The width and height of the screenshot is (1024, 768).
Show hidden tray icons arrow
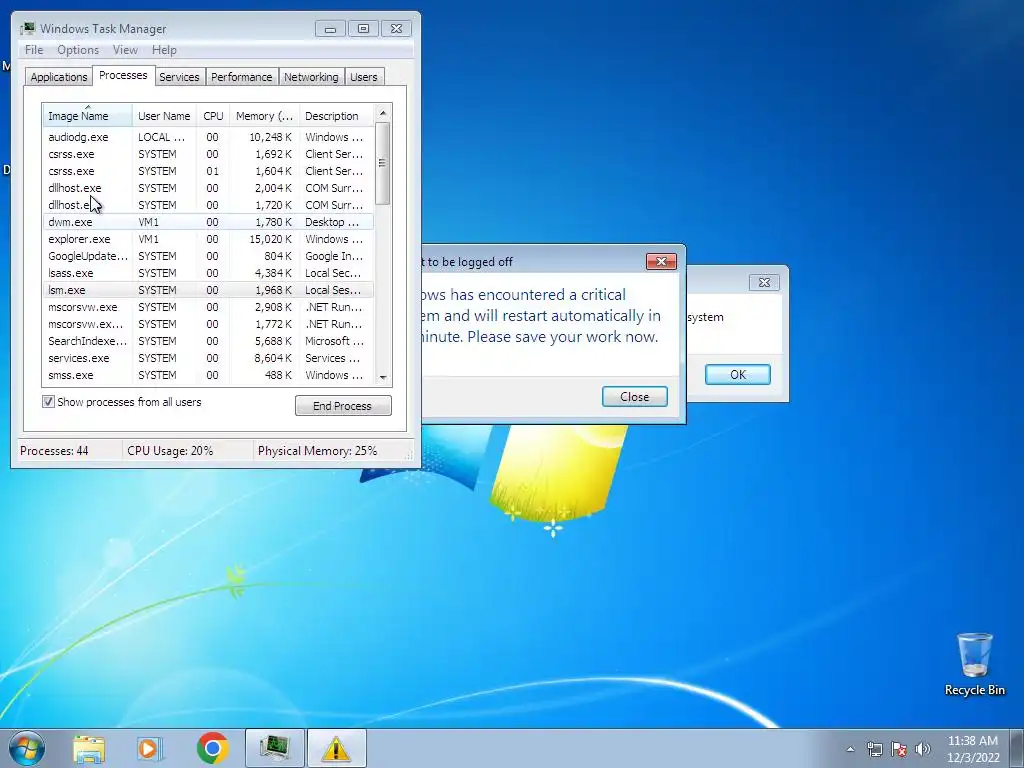coord(850,749)
